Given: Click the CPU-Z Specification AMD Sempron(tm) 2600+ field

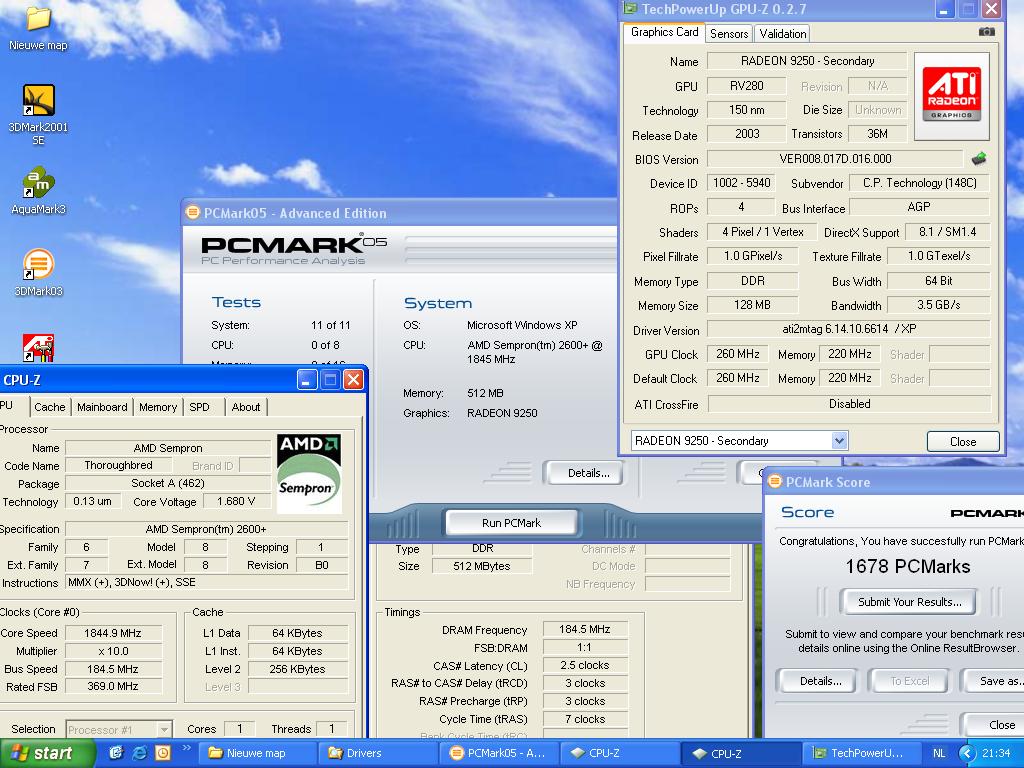Looking at the screenshot, I should coord(206,529).
